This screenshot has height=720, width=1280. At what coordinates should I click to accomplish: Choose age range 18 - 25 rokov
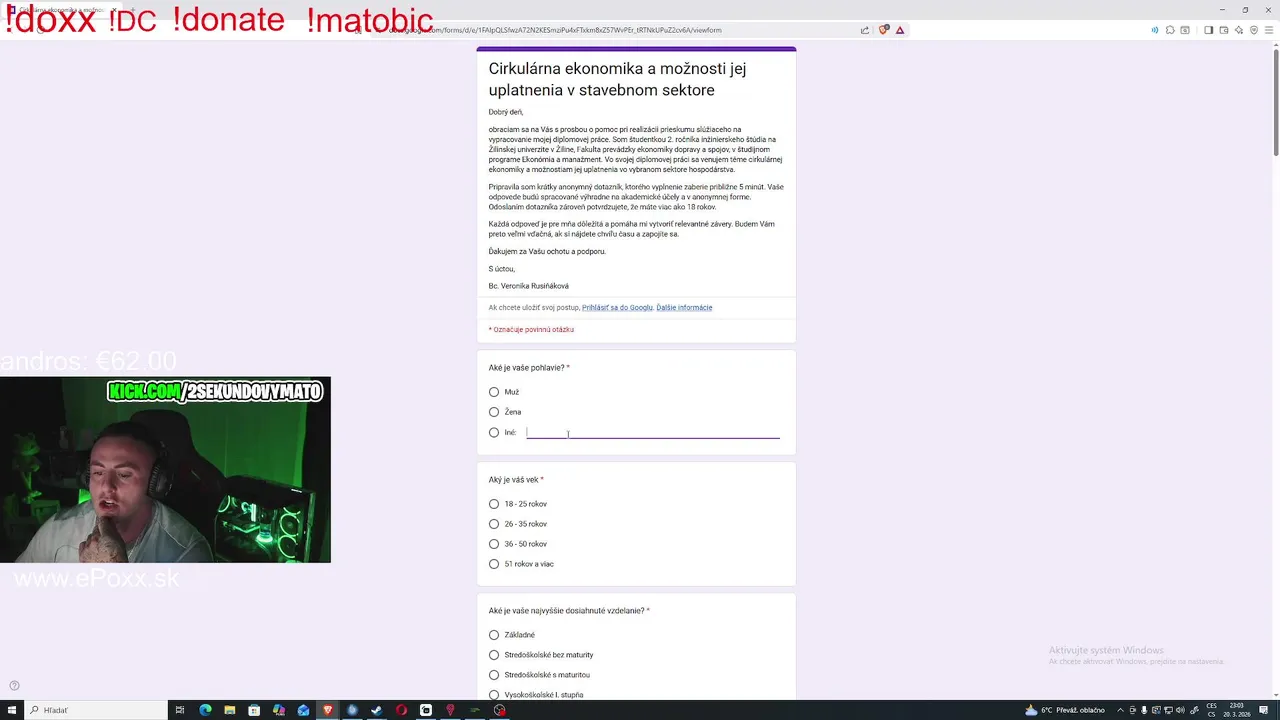[494, 504]
